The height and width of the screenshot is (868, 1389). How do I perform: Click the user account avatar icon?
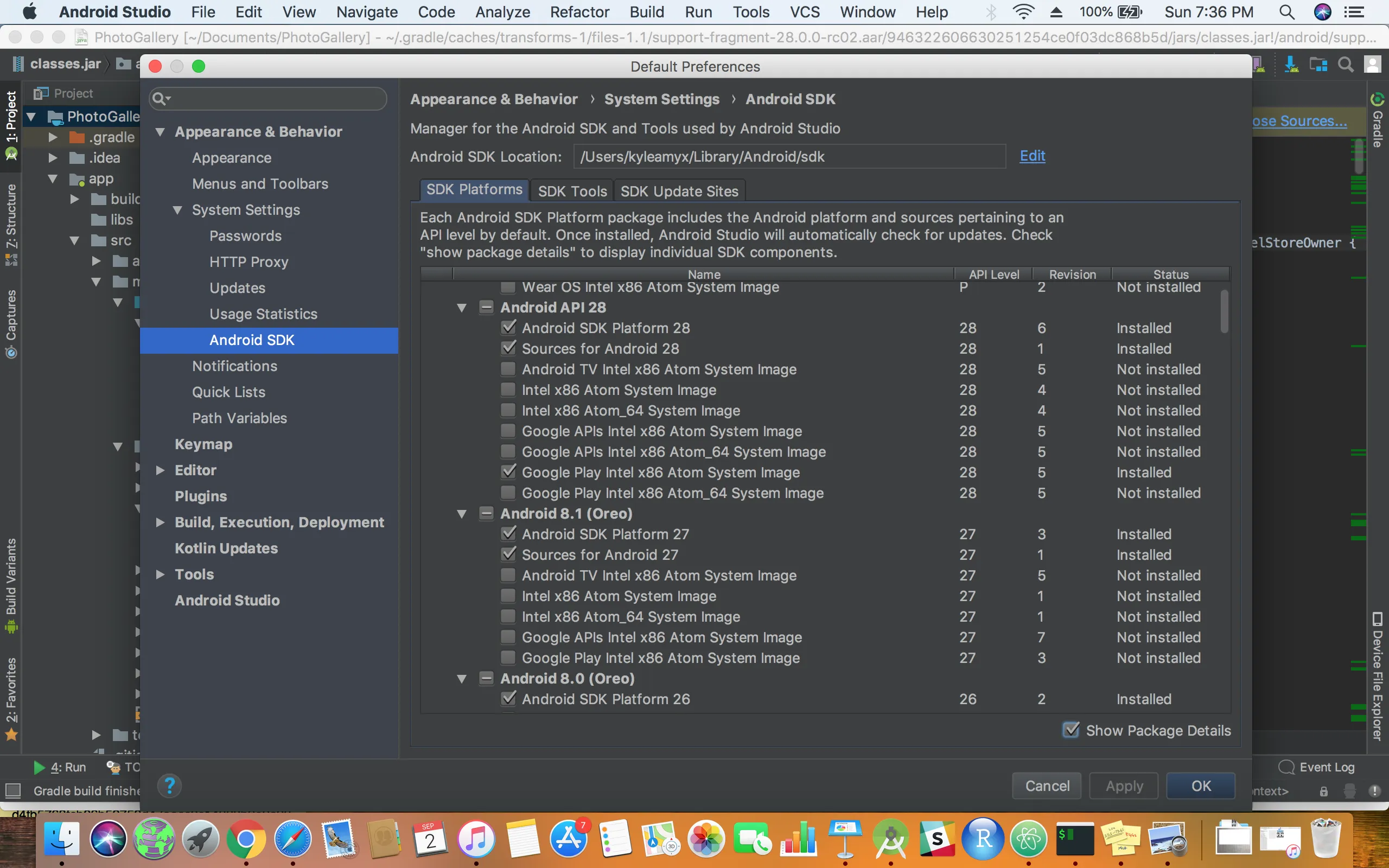click(1372, 65)
